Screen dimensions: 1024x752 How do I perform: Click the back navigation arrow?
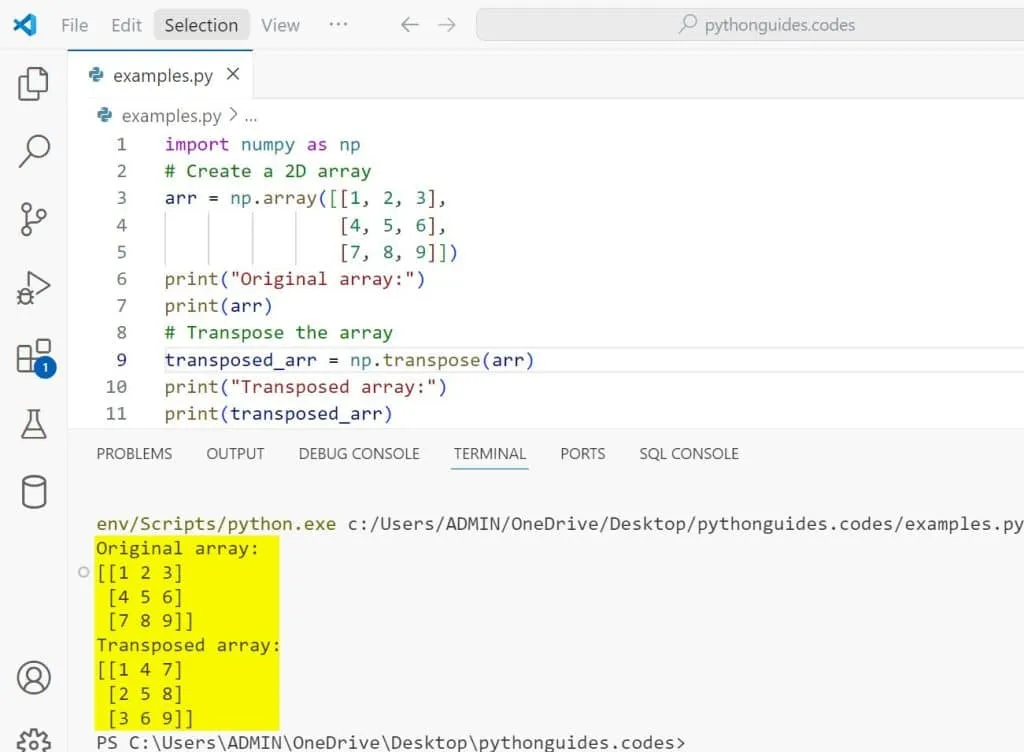(x=409, y=25)
